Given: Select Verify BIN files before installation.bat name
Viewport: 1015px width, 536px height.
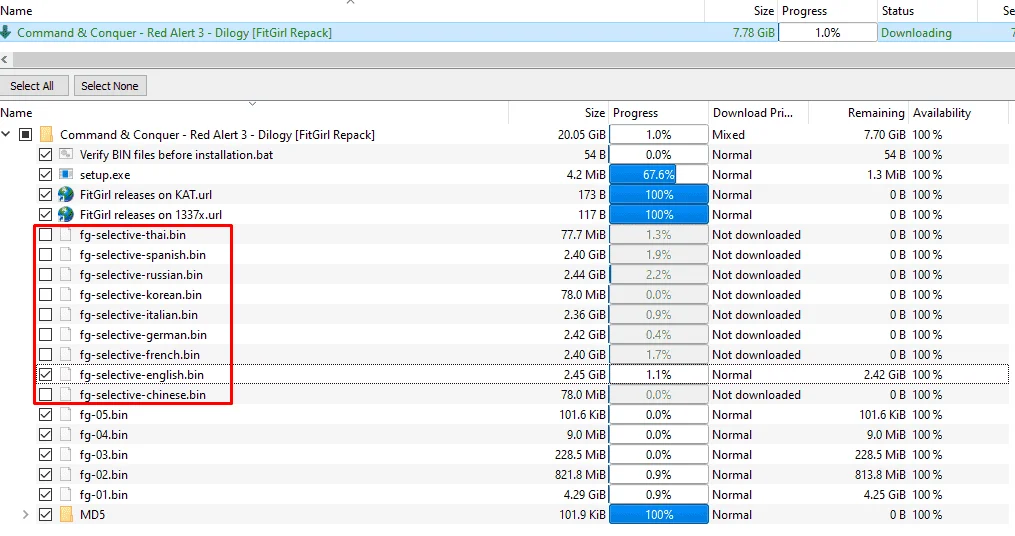Looking at the screenshot, I should point(176,155).
